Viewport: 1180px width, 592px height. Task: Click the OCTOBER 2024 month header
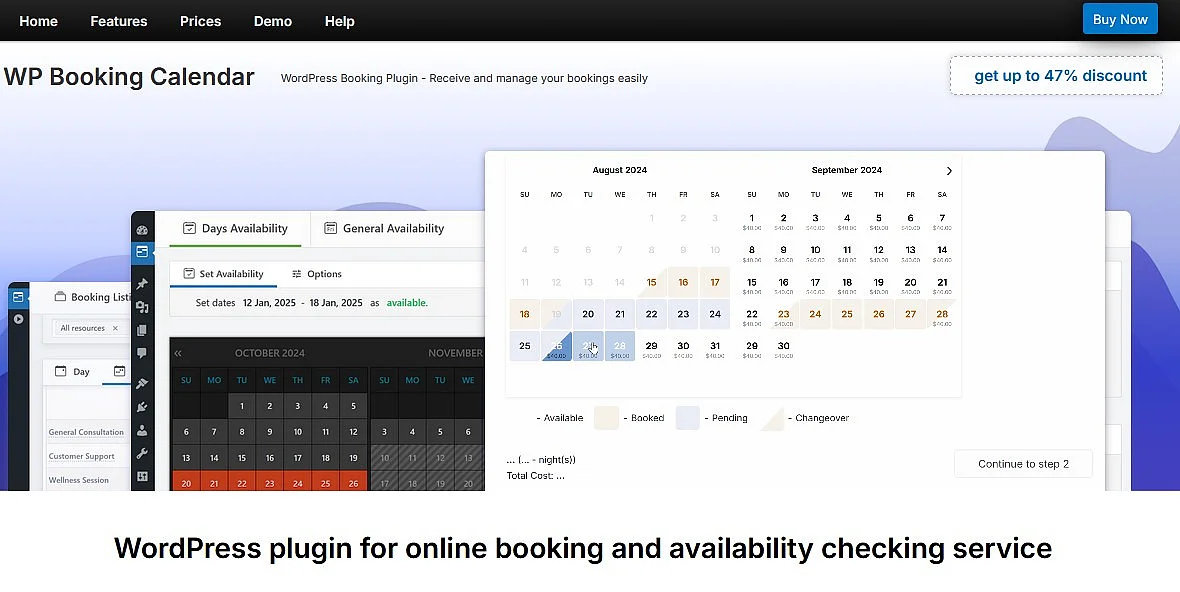pos(269,353)
